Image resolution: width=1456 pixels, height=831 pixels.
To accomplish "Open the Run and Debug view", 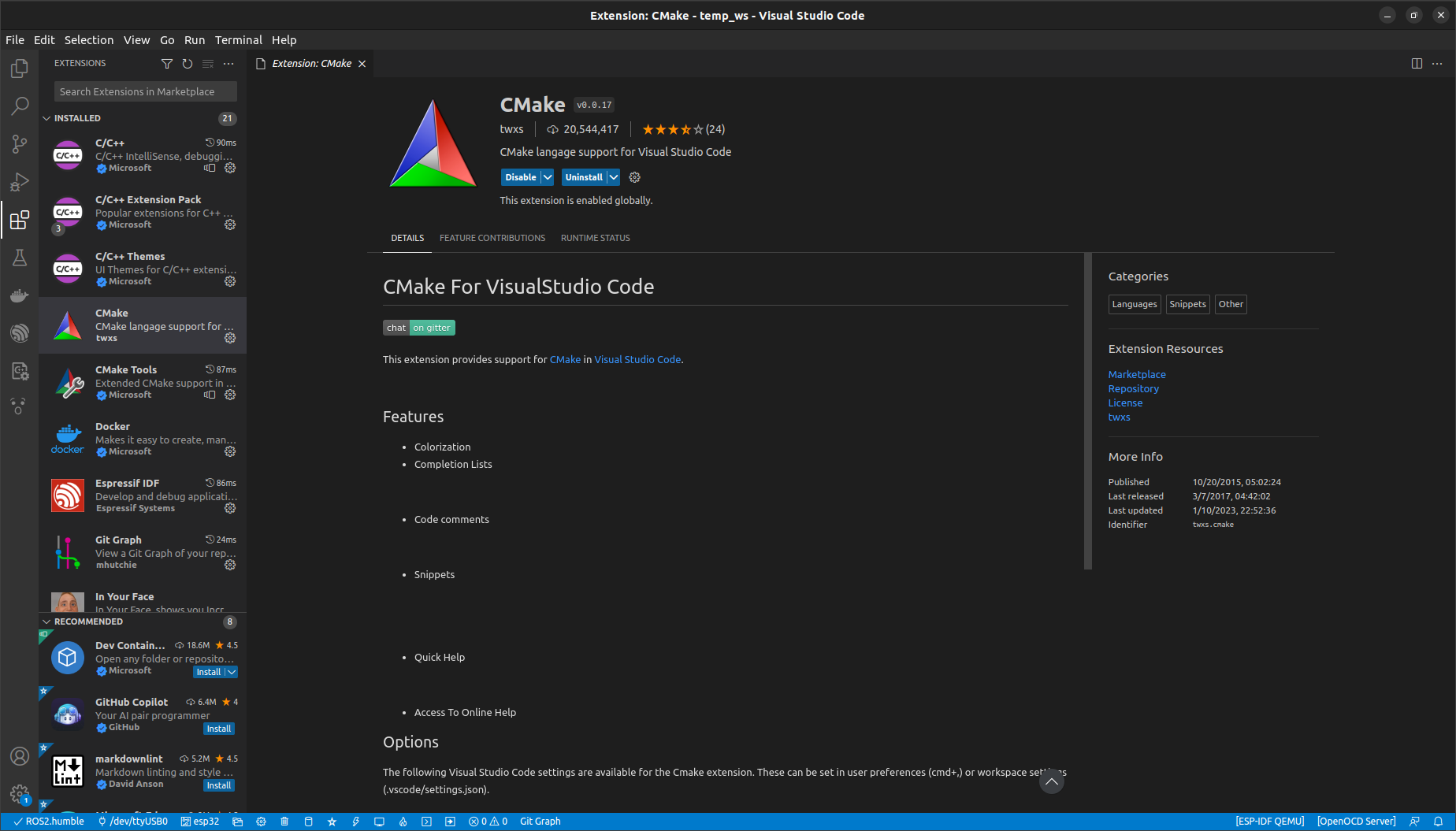I will point(20,182).
